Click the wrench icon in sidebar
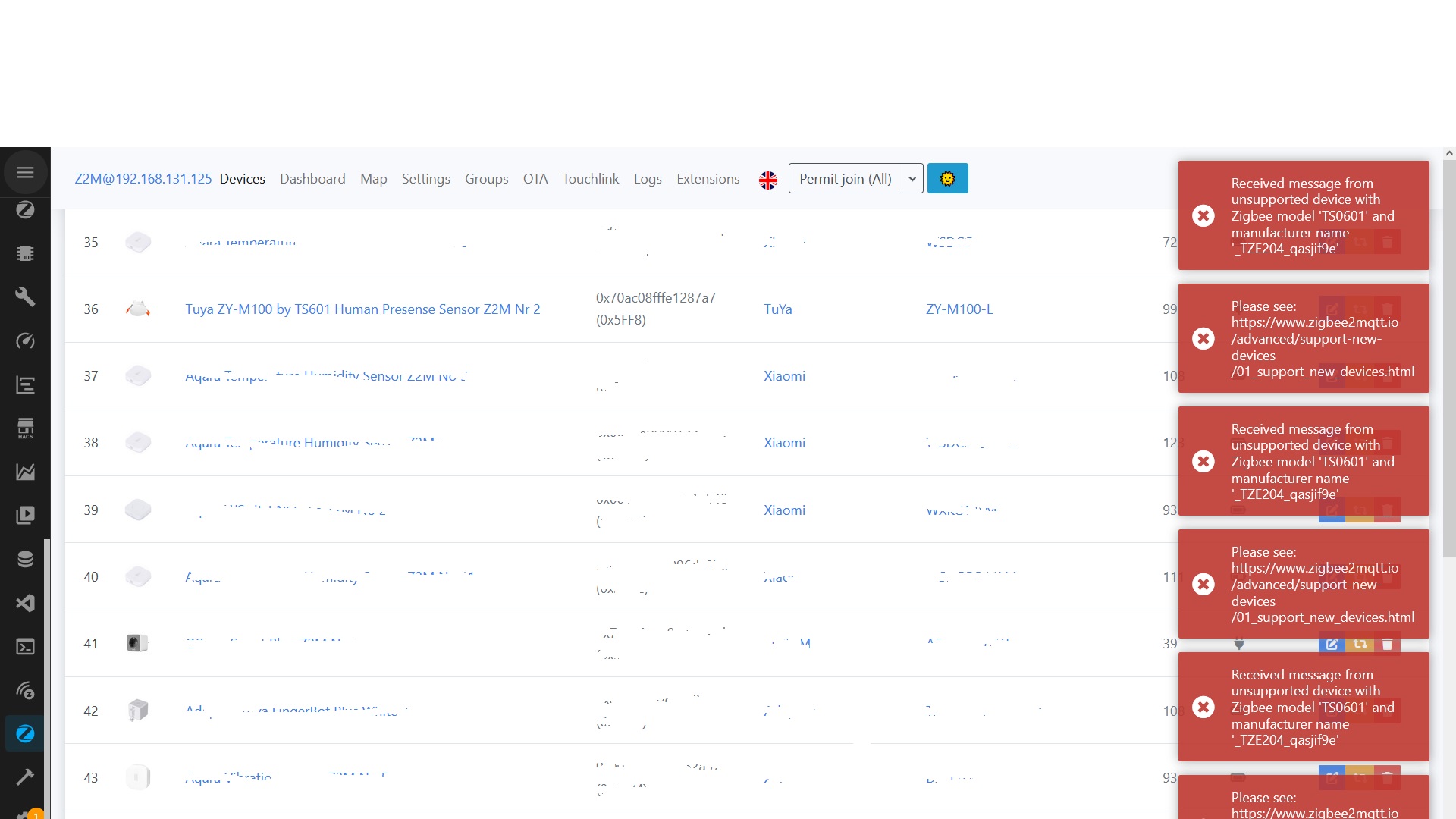The width and height of the screenshot is (1456, 819). [25, 297]
